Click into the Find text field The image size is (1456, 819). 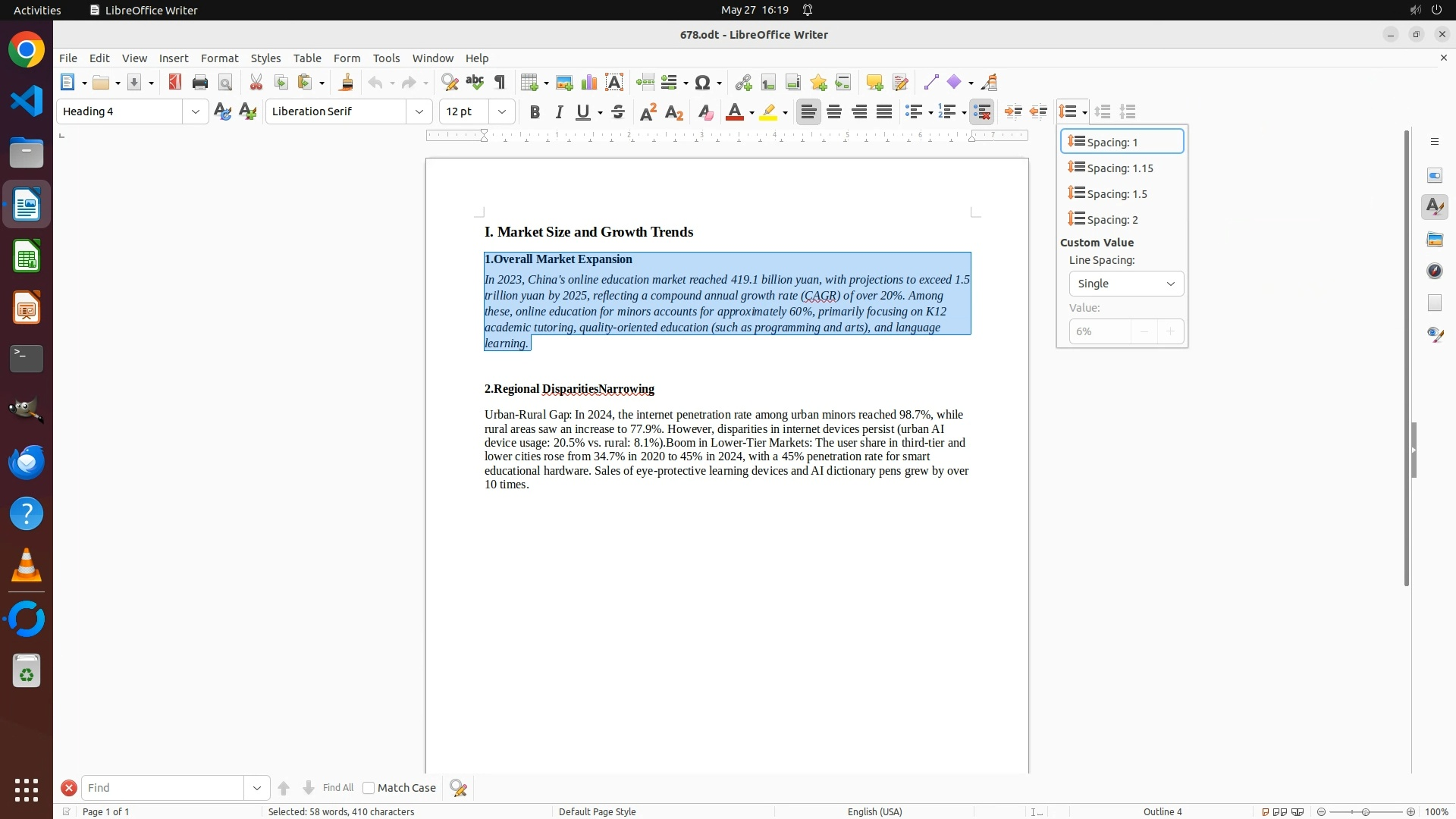(162, 788)
